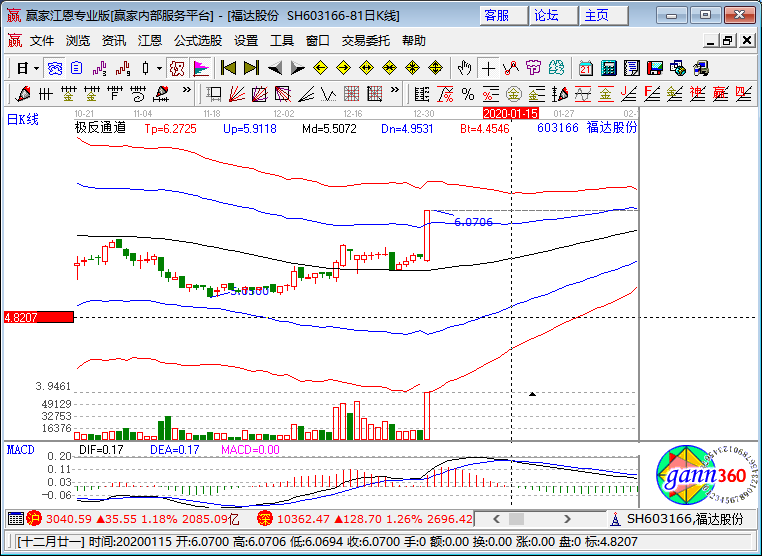
Task: Select the red step-line 9 icon
Action: (122, 68)
